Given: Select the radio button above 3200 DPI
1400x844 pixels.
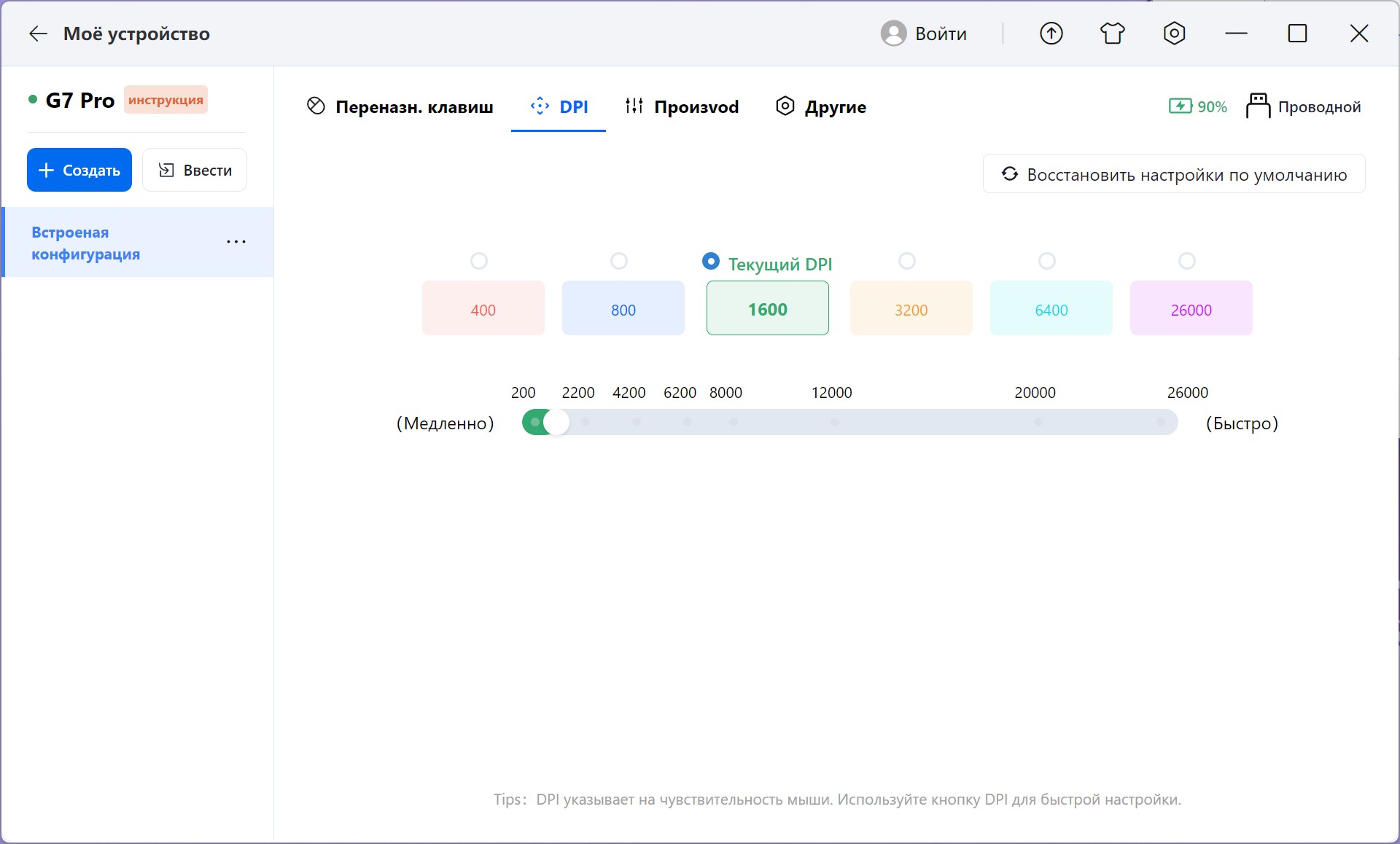Looking at the screenshot, I should (x=907, y=261).
